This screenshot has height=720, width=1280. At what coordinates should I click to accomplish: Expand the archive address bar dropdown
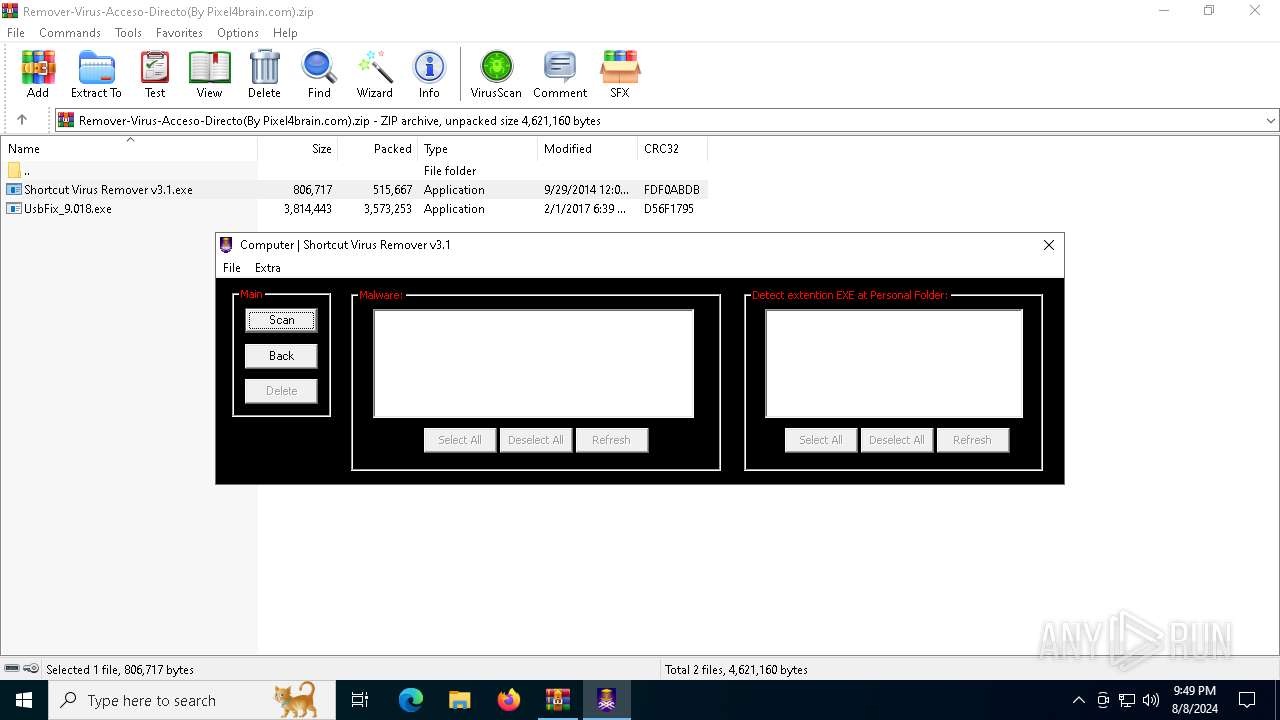pyautogui.click(x=1271, y=120)
